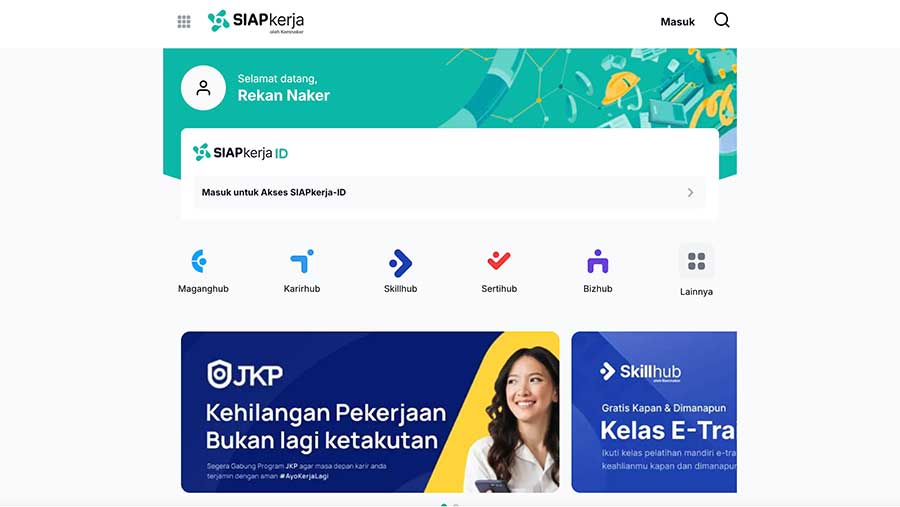Open the JKP Kehilangan Pekerjaan banner
The height and width of the screenshot is (507, 900).
(370, 412)
